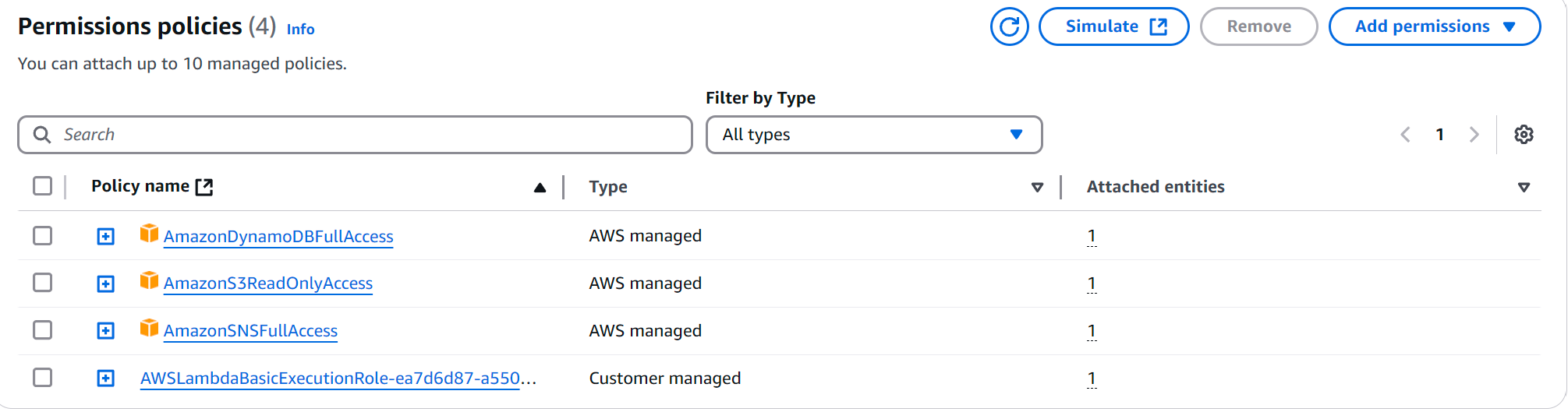Click the Remove button
Viewport: 1568px width, 412px height.
click(1259, 26)
